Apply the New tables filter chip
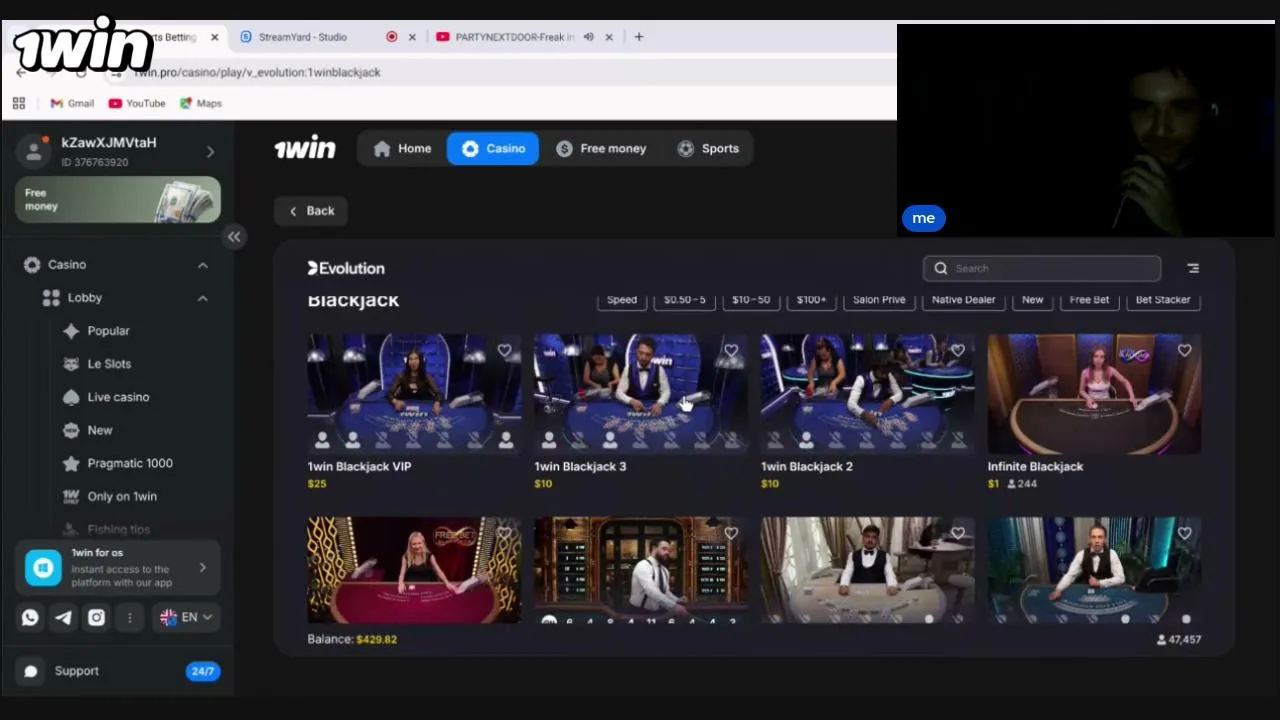 [x=1033, y=300]
